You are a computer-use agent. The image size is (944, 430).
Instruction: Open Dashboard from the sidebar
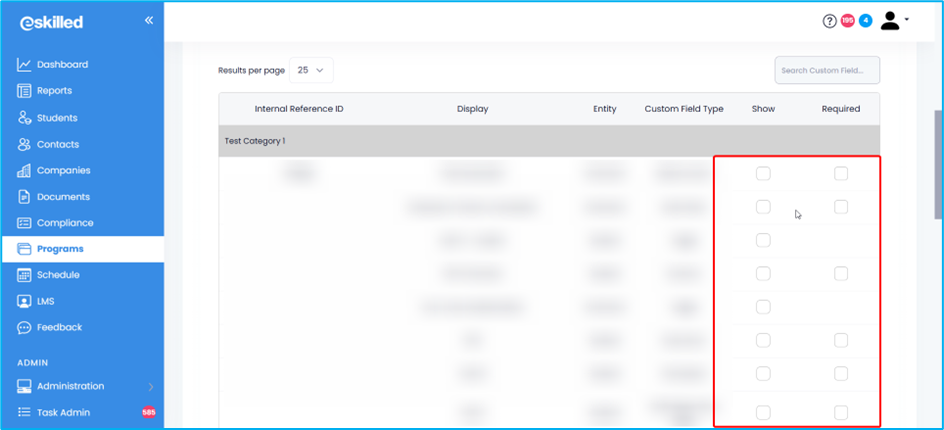coord(62,65)
